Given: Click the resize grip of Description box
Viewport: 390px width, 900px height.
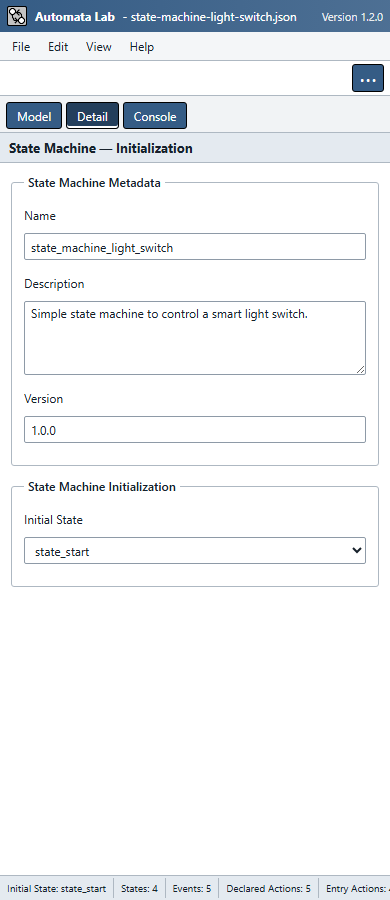Looking at the screenshot, I should [360, 370].
